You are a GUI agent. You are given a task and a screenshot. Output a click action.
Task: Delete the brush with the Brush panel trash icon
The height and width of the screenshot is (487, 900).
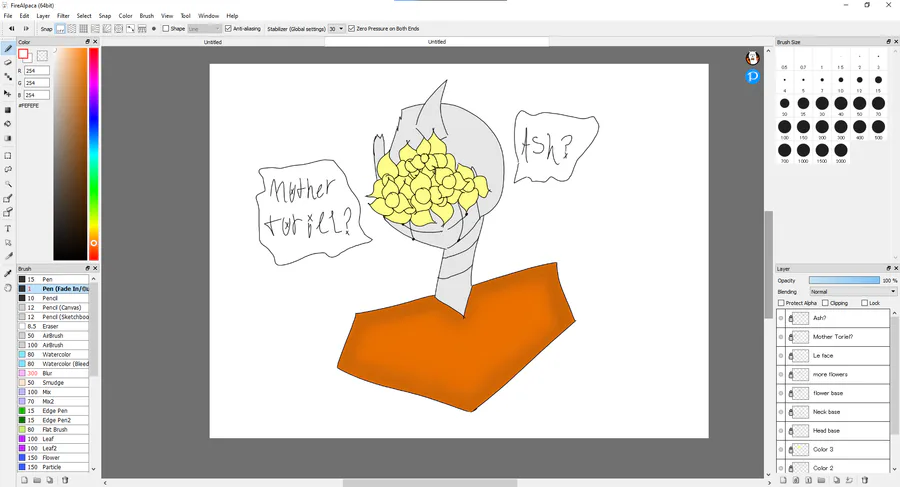65,480
